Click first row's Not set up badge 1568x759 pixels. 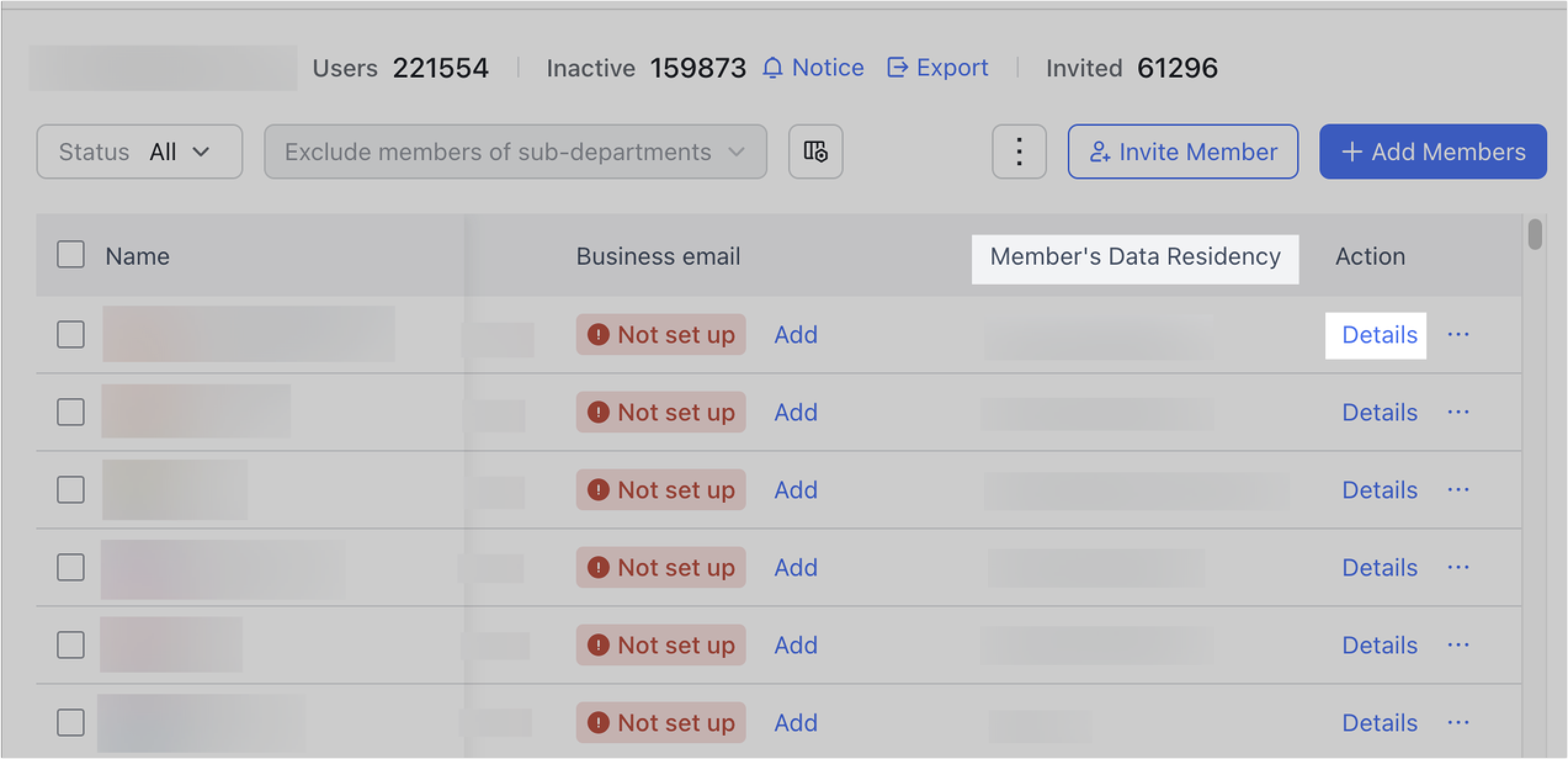pos(661,335)
